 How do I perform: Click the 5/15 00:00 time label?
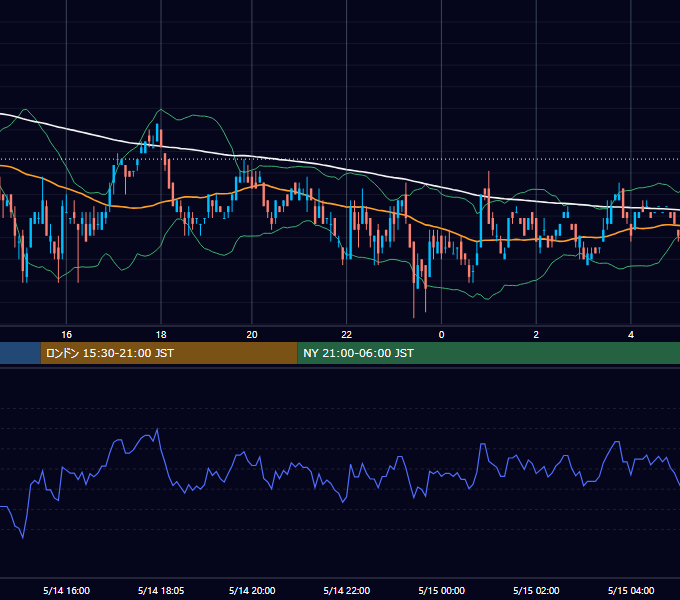click(x=441, y=590)
